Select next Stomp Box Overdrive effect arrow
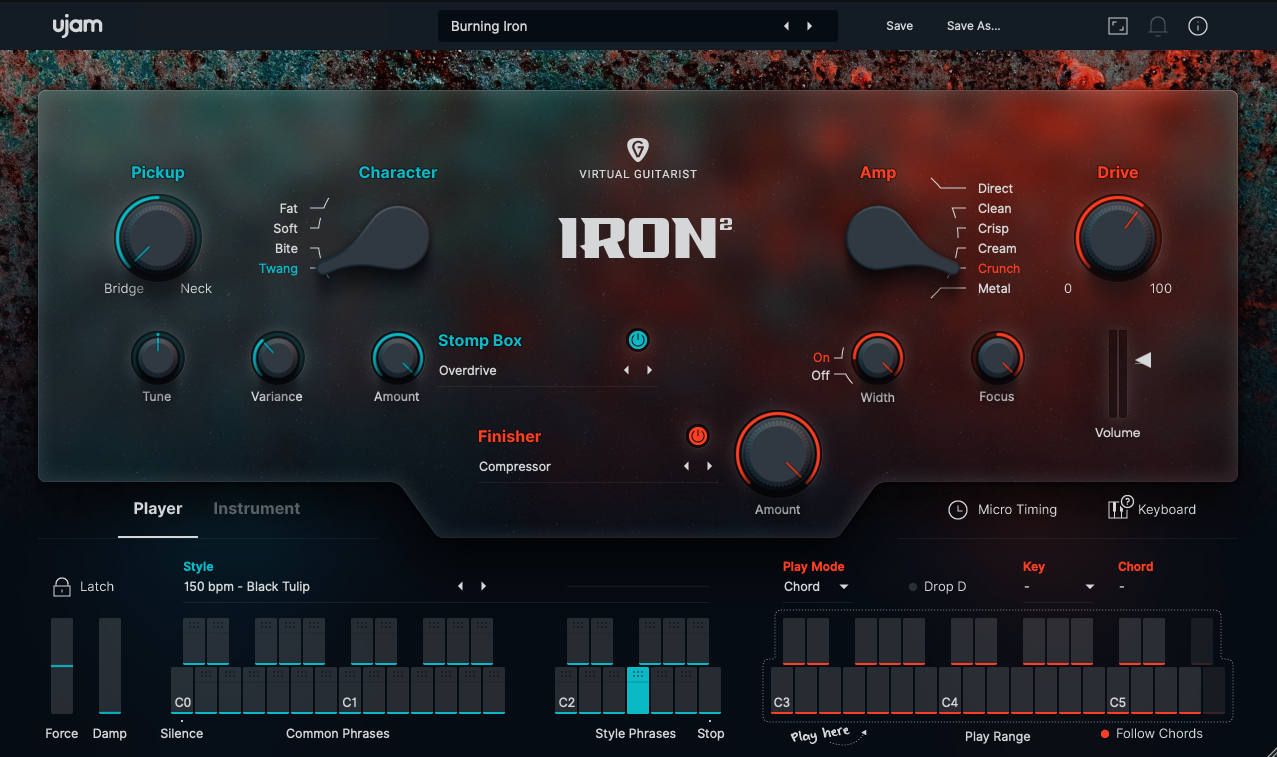Image resolution: width=1277 pixels, height=757 pixels. pos(650,371)
